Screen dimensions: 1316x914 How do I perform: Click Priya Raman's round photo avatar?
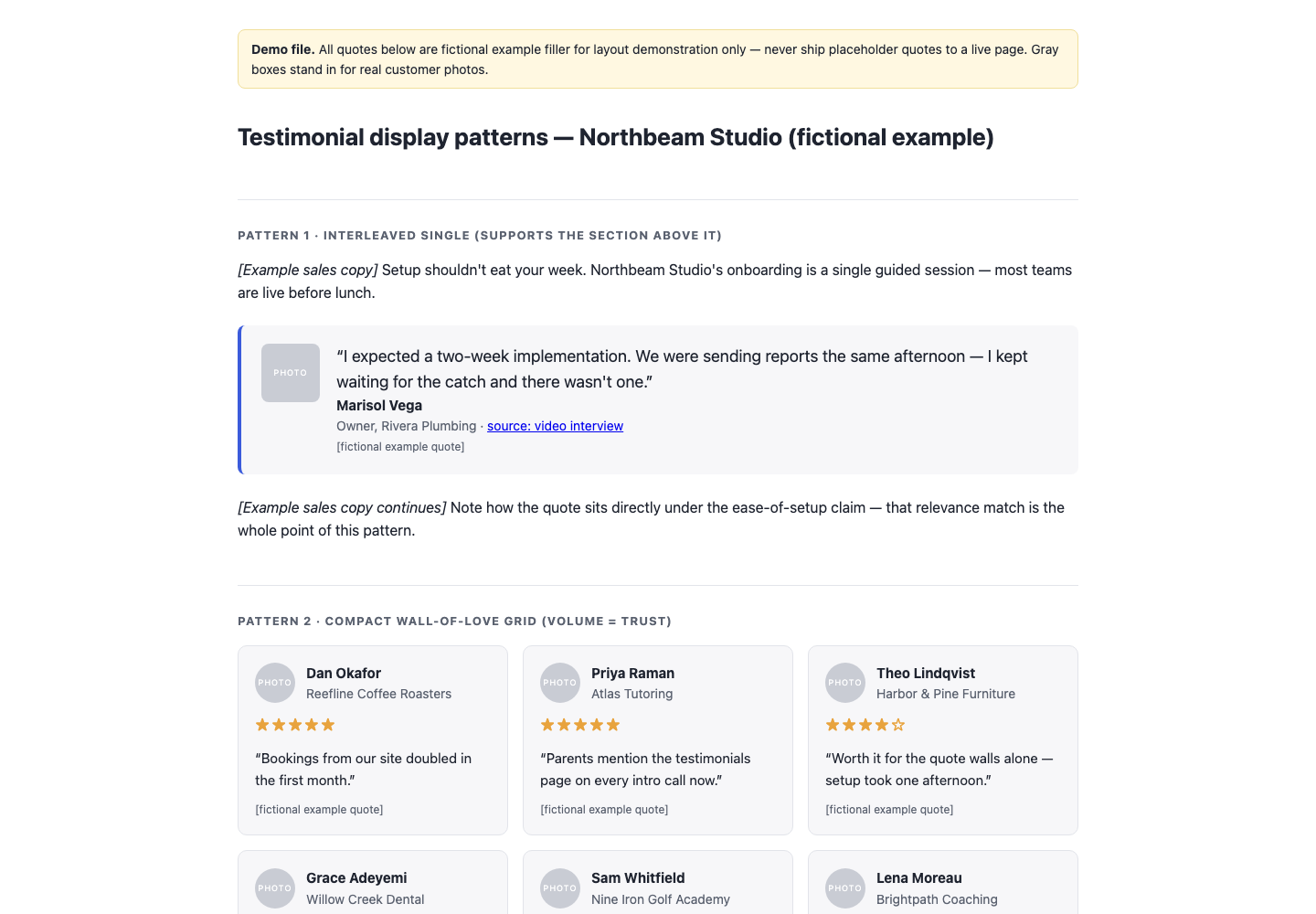pyautogui.click(x=560, y=683)
